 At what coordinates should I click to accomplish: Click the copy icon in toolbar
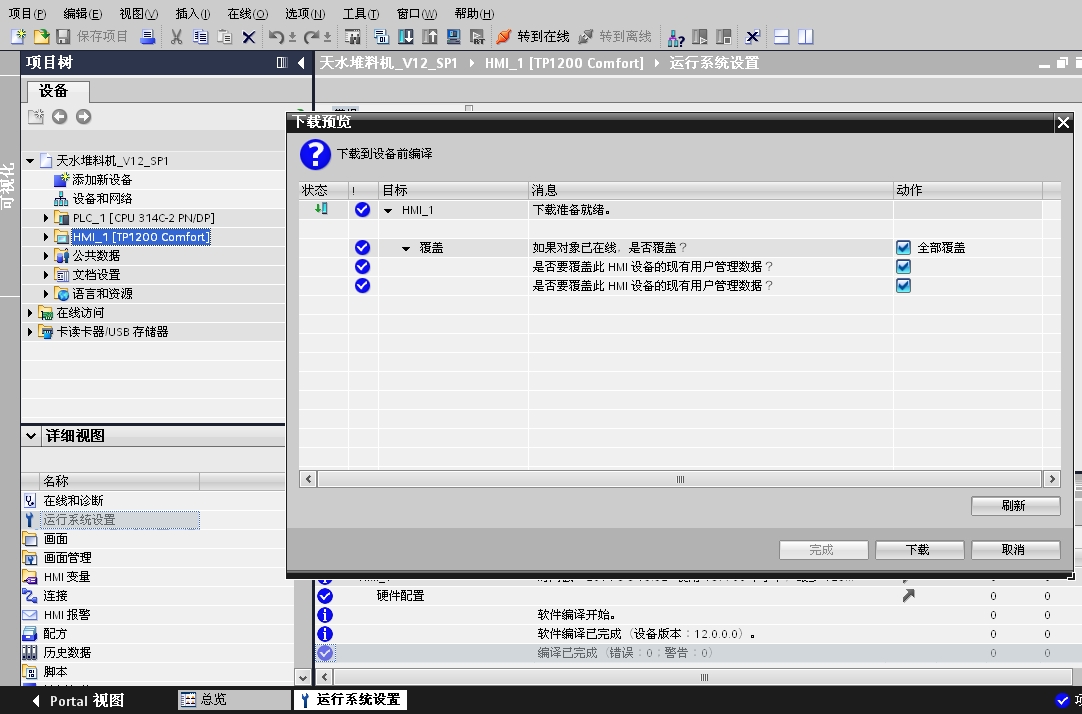(201, 37)
